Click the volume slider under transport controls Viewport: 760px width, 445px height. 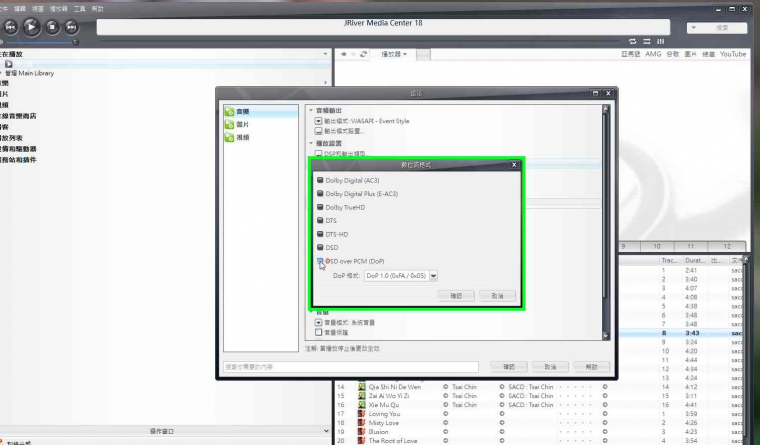(x=39, y=42)
